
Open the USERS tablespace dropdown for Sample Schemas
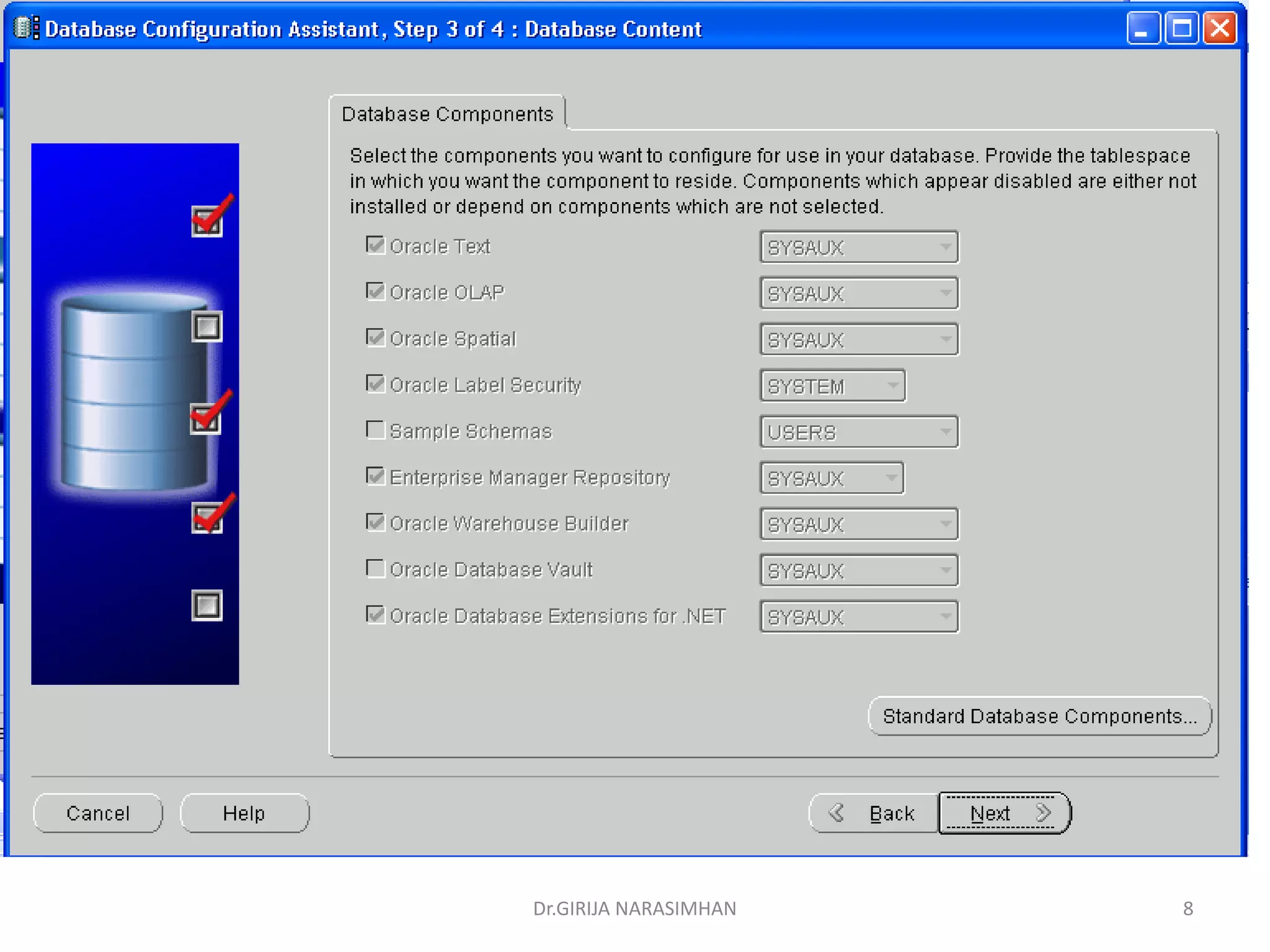(x=858, y=432)
